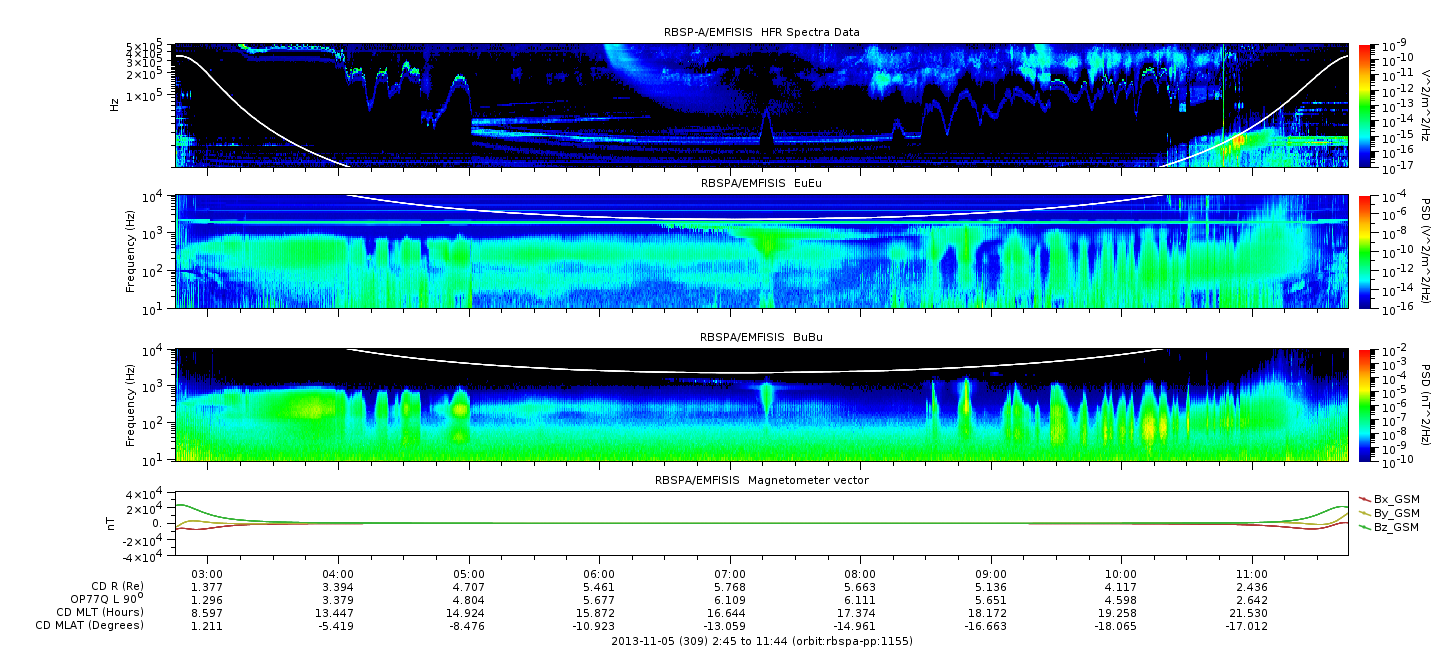Select the 07:00 time axis tick label

coord(730,574)
